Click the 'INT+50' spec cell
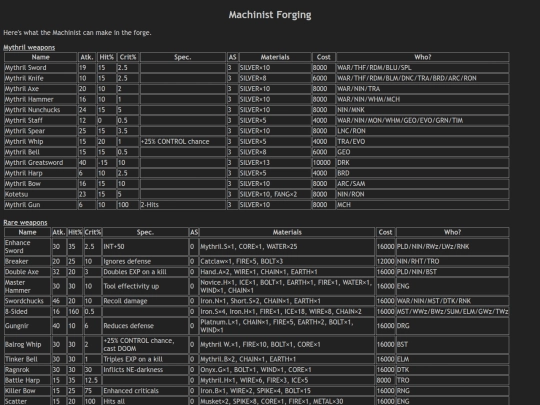The width and height of the screenshot is (540, 405). tap(145, 247)
